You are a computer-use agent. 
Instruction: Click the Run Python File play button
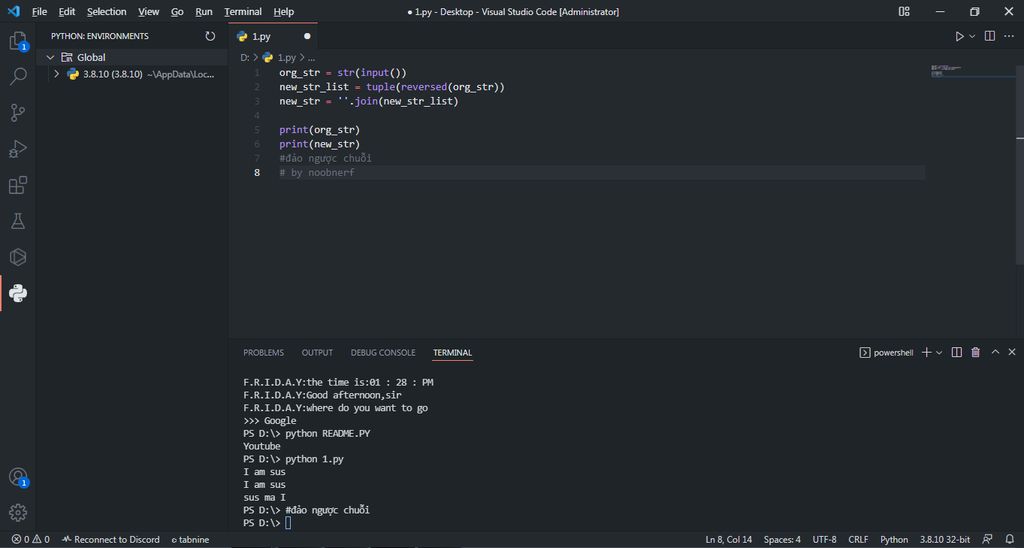pos(959,36)
